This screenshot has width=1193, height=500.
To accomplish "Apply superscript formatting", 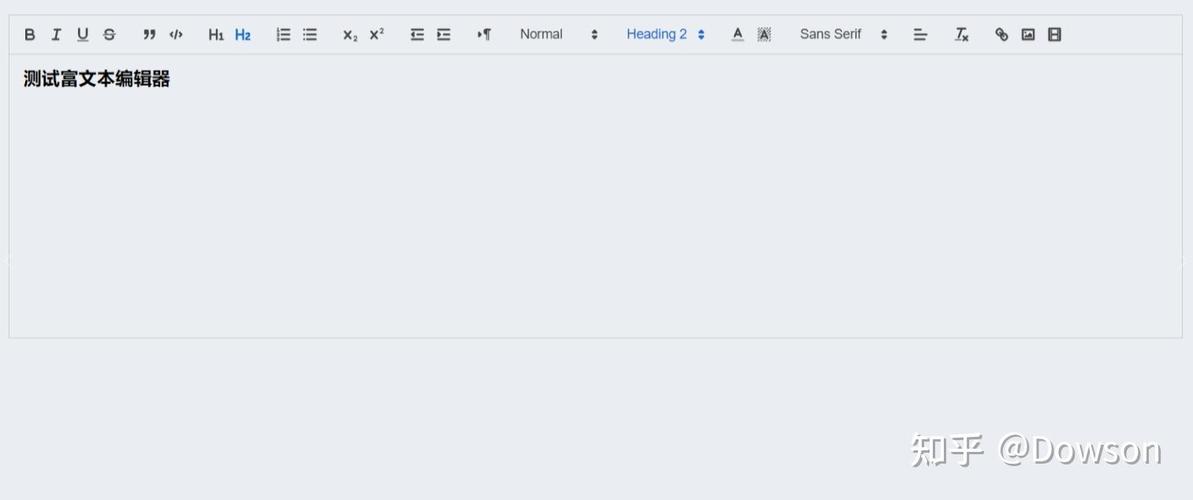I will (x=377, y=35).
